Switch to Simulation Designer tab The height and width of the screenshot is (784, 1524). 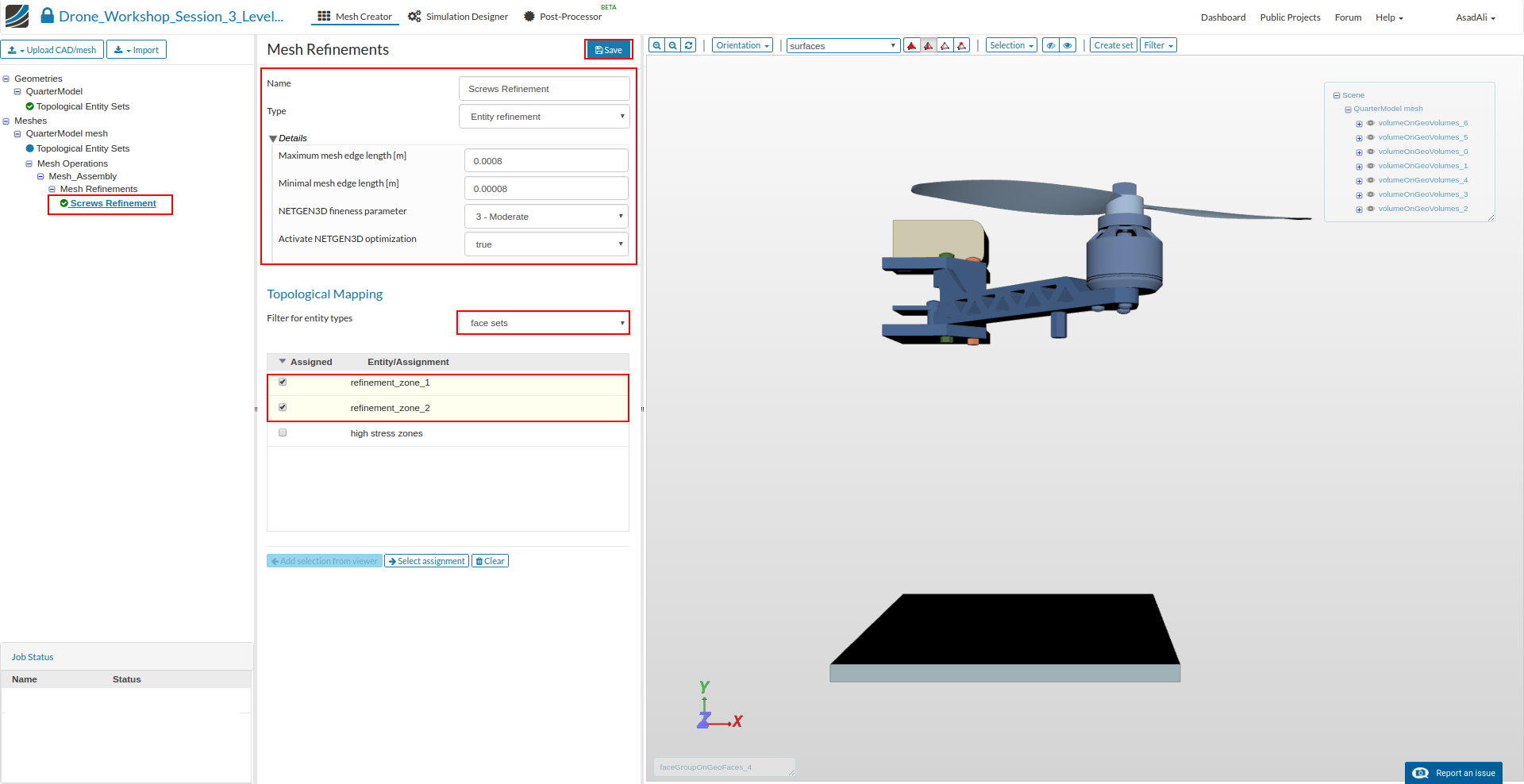pyautogui.click(x=458, y=17)
